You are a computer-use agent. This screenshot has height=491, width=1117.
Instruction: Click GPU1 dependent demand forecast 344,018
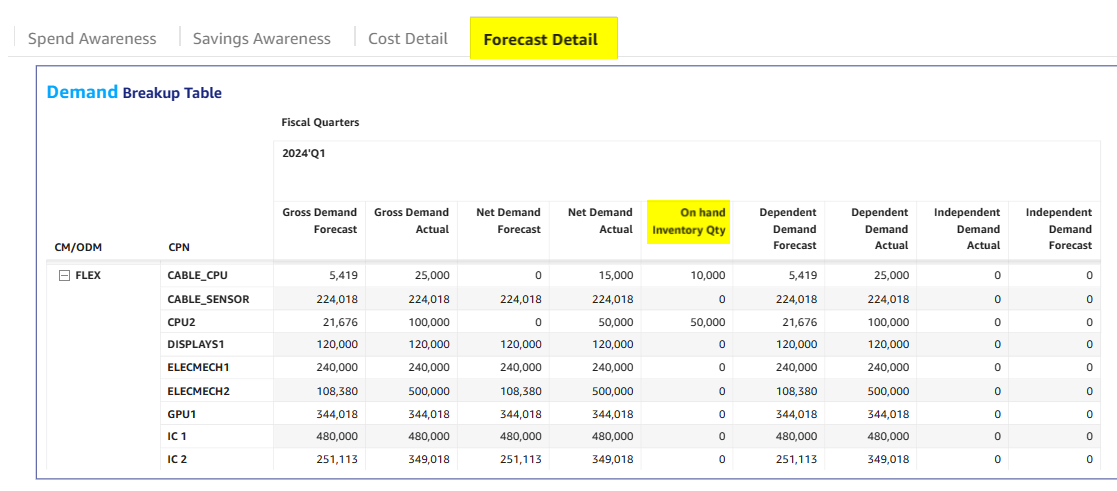coord(796,414)
